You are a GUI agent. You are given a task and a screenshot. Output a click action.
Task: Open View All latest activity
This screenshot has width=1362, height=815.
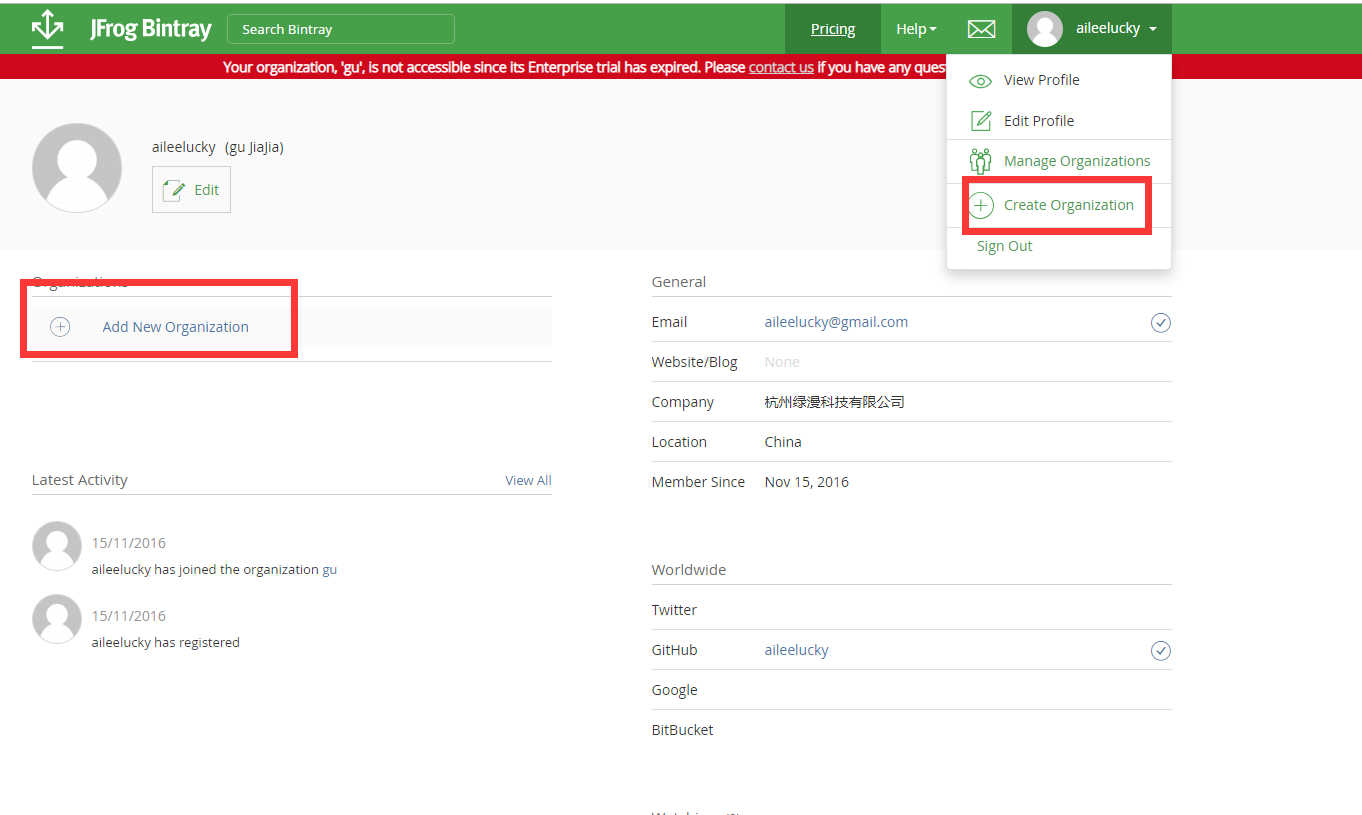pyautogui.click(x=528, y=481)
